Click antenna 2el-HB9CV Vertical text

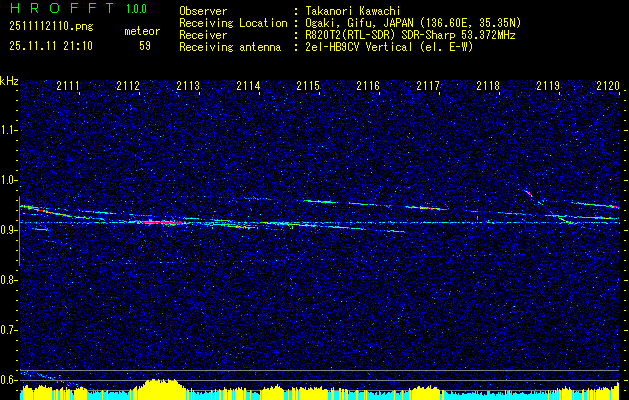(x=389, y=47)
